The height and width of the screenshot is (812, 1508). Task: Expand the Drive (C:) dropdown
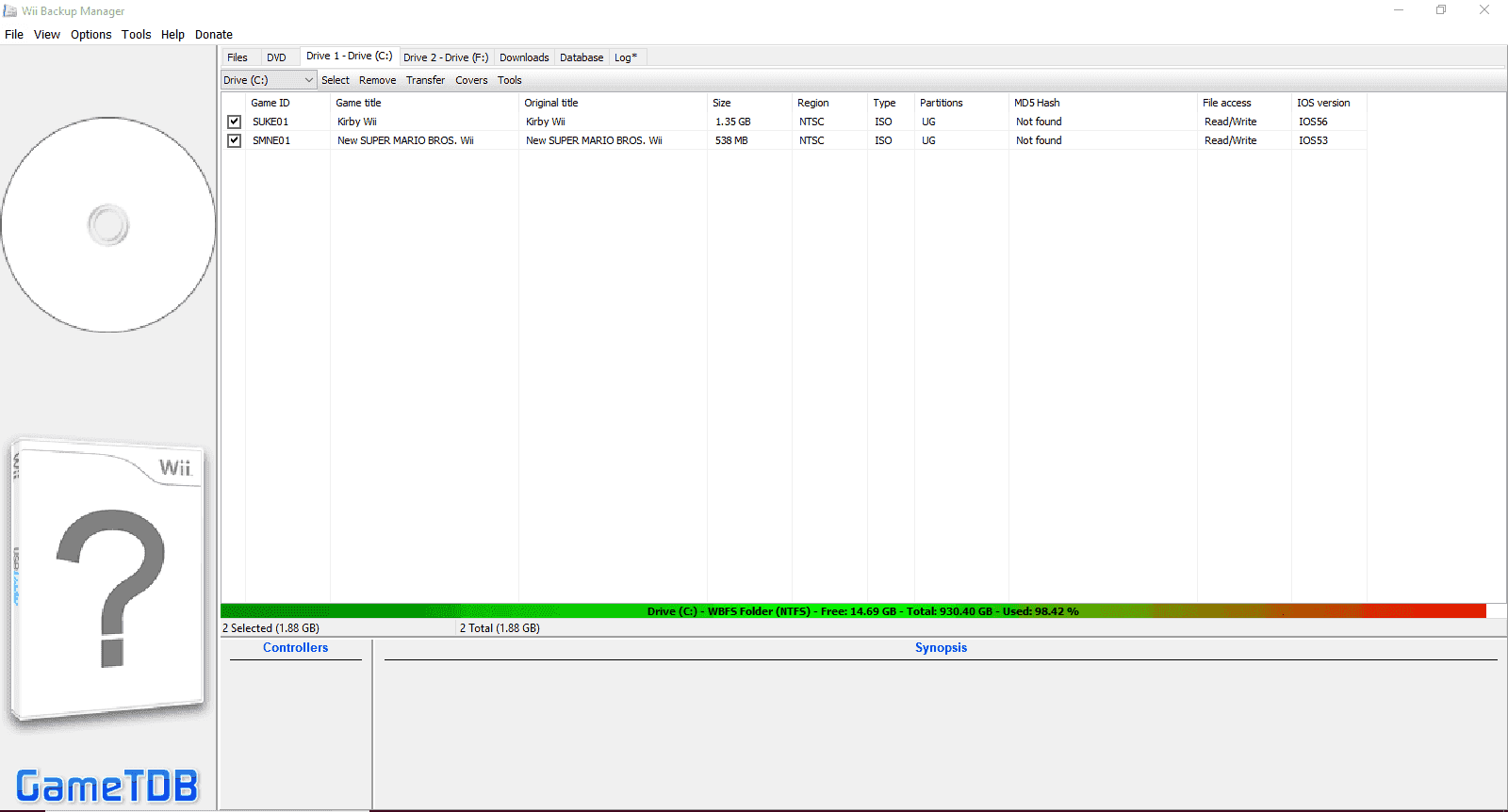[269, 80]
